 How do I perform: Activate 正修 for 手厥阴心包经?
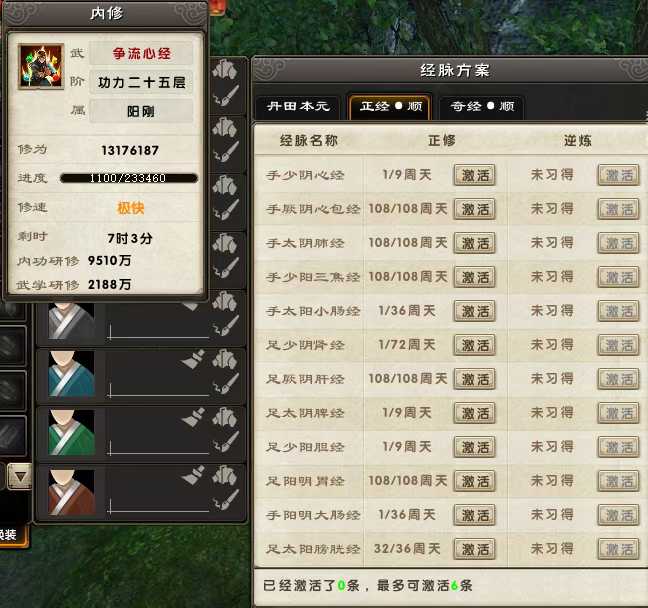474,210
